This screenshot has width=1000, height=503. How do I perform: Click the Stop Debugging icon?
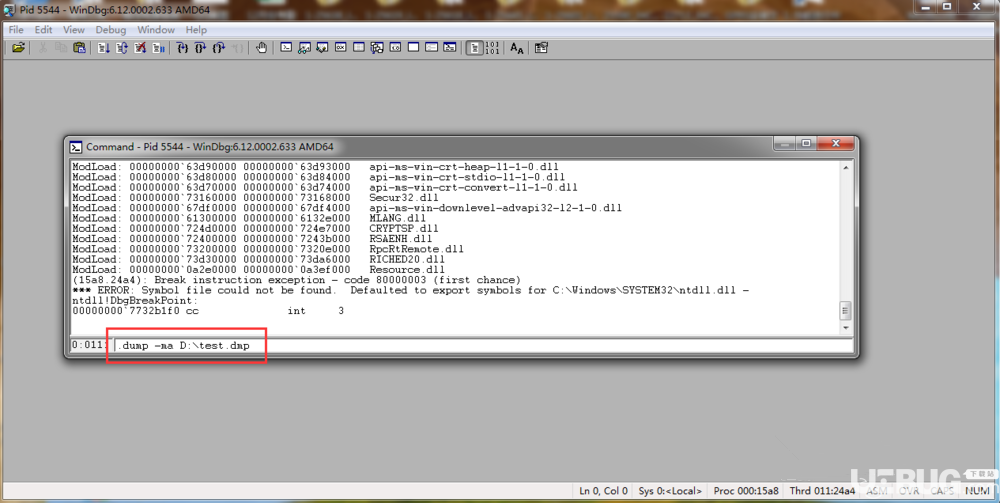(x=140, y=48)
